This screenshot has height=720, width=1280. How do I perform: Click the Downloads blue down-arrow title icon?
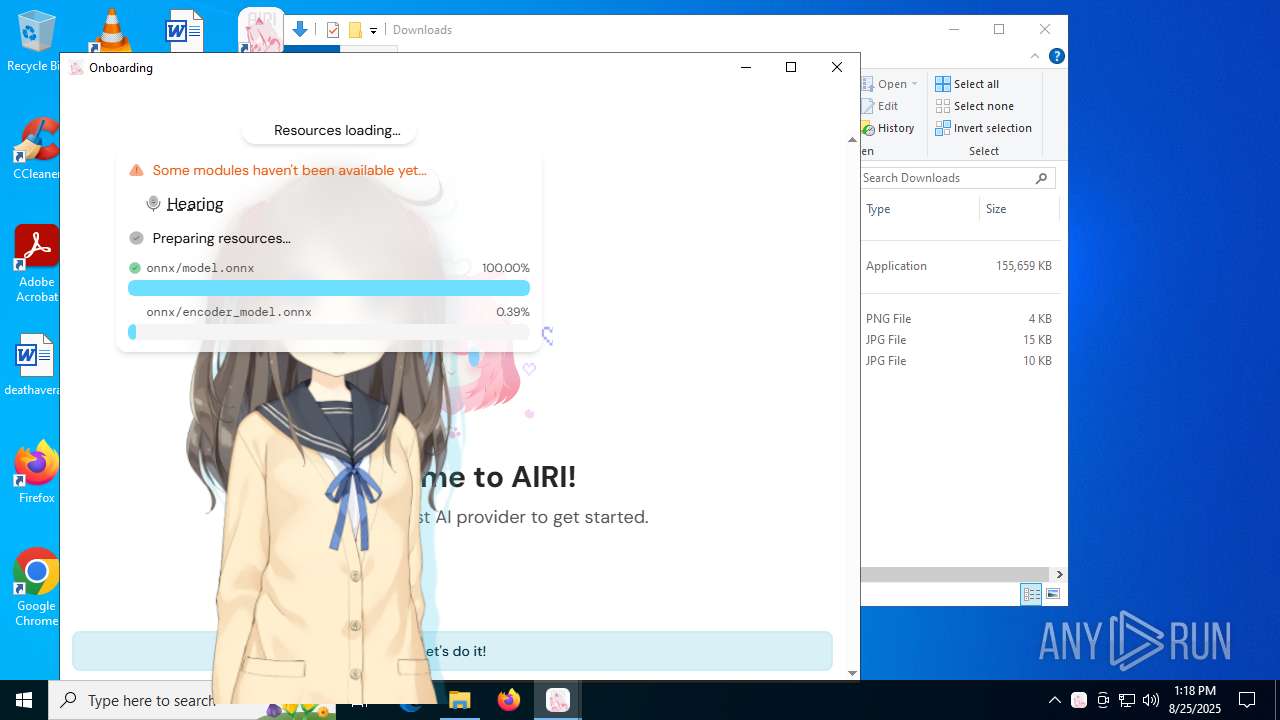coord(299,29)
